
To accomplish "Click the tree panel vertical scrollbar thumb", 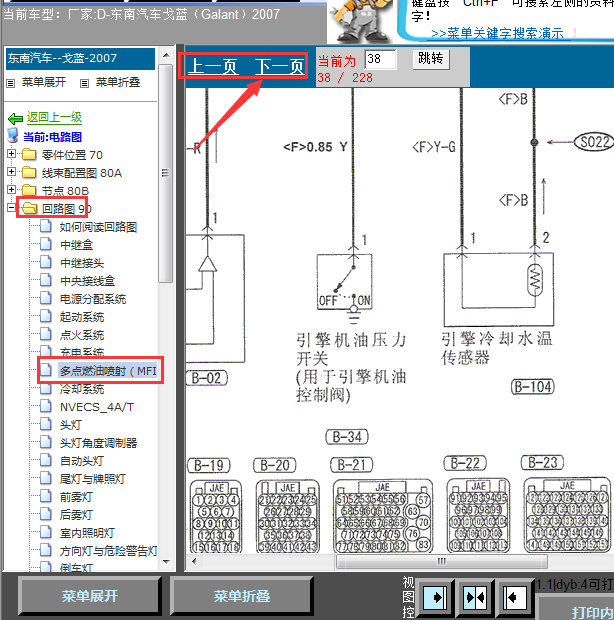I will [x=166, y=173].
